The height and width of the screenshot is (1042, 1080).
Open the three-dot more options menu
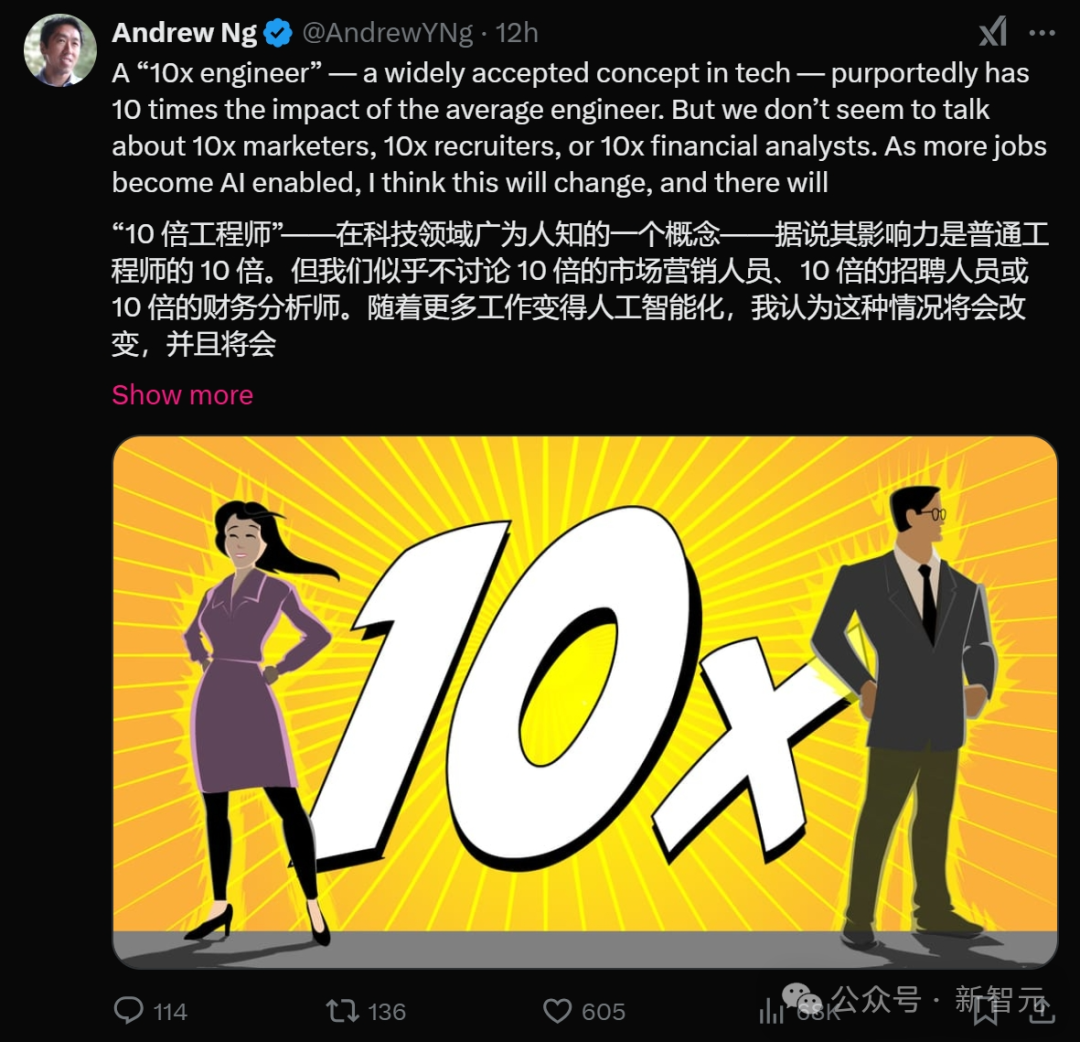[1041, 32]
